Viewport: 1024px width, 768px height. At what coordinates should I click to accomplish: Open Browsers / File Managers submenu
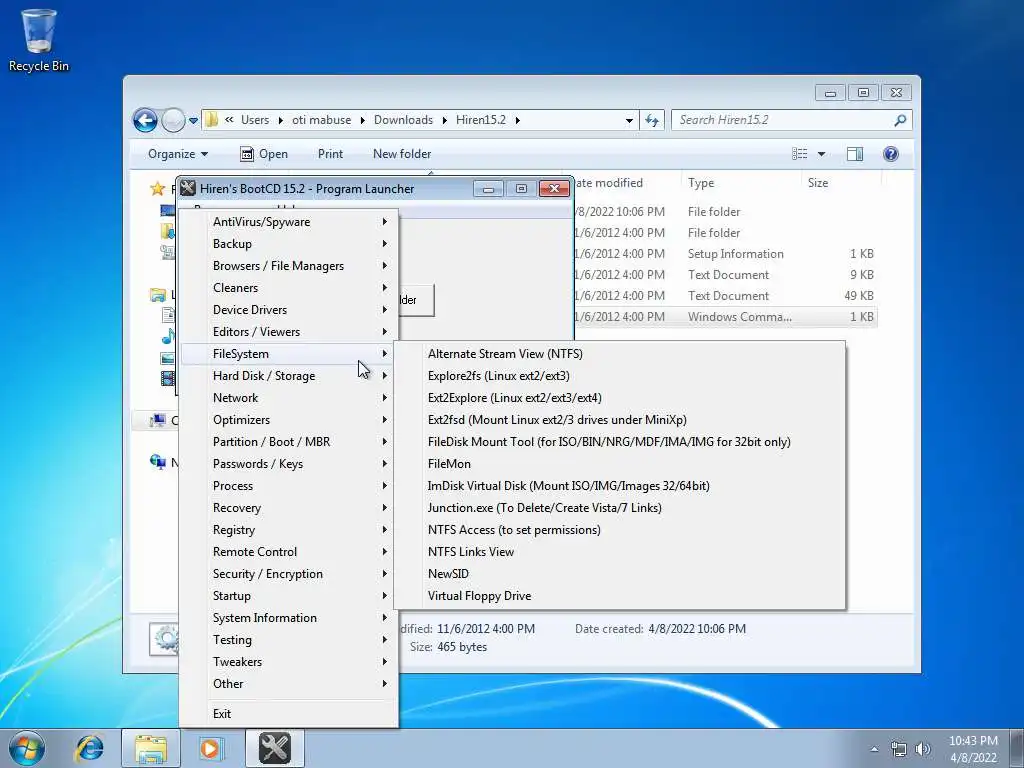pos(288,266)
